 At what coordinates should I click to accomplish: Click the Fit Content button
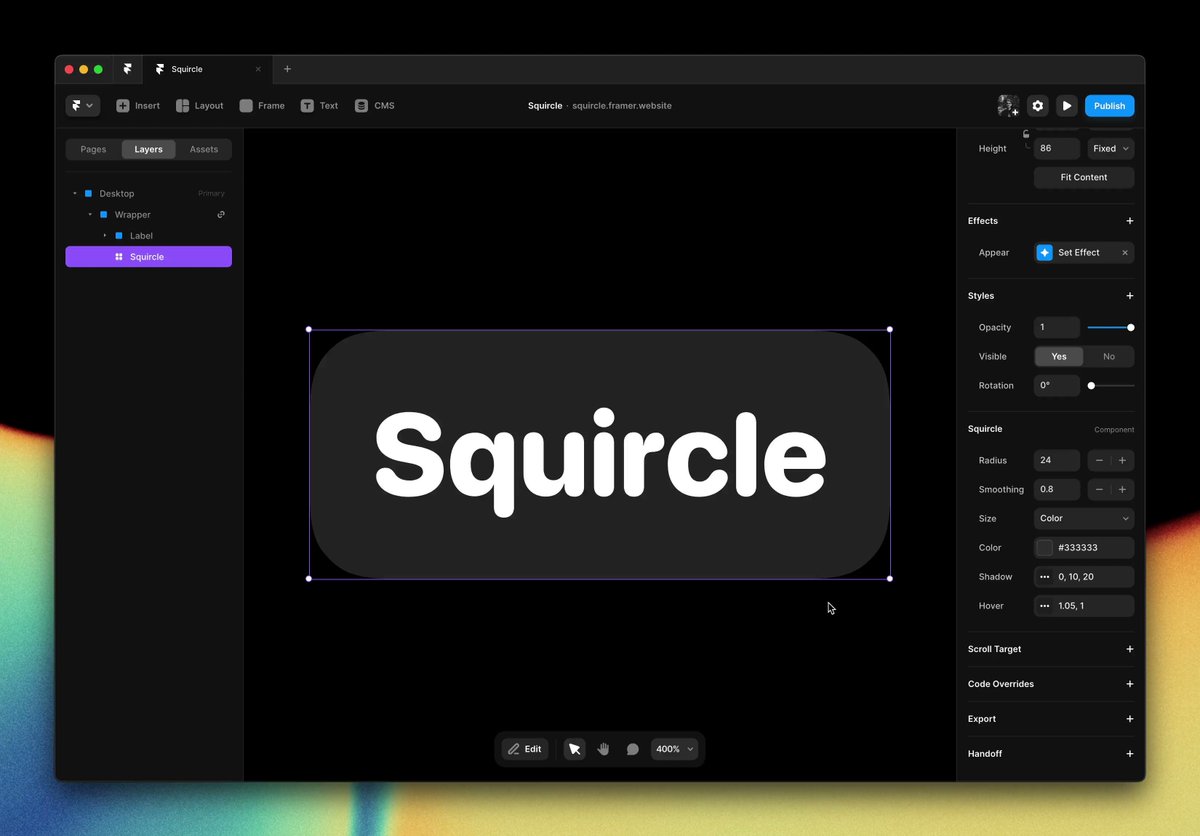point(1083,177)
